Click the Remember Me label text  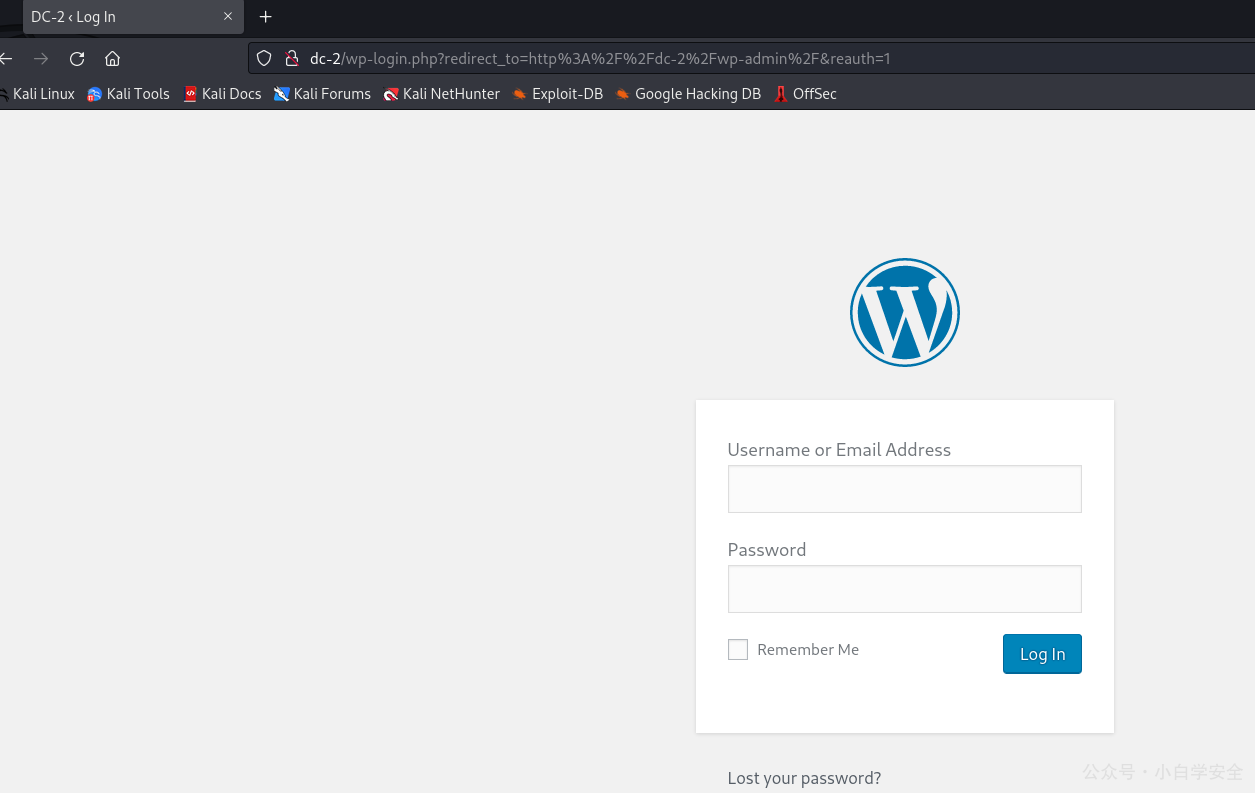[x=808, y=650]
